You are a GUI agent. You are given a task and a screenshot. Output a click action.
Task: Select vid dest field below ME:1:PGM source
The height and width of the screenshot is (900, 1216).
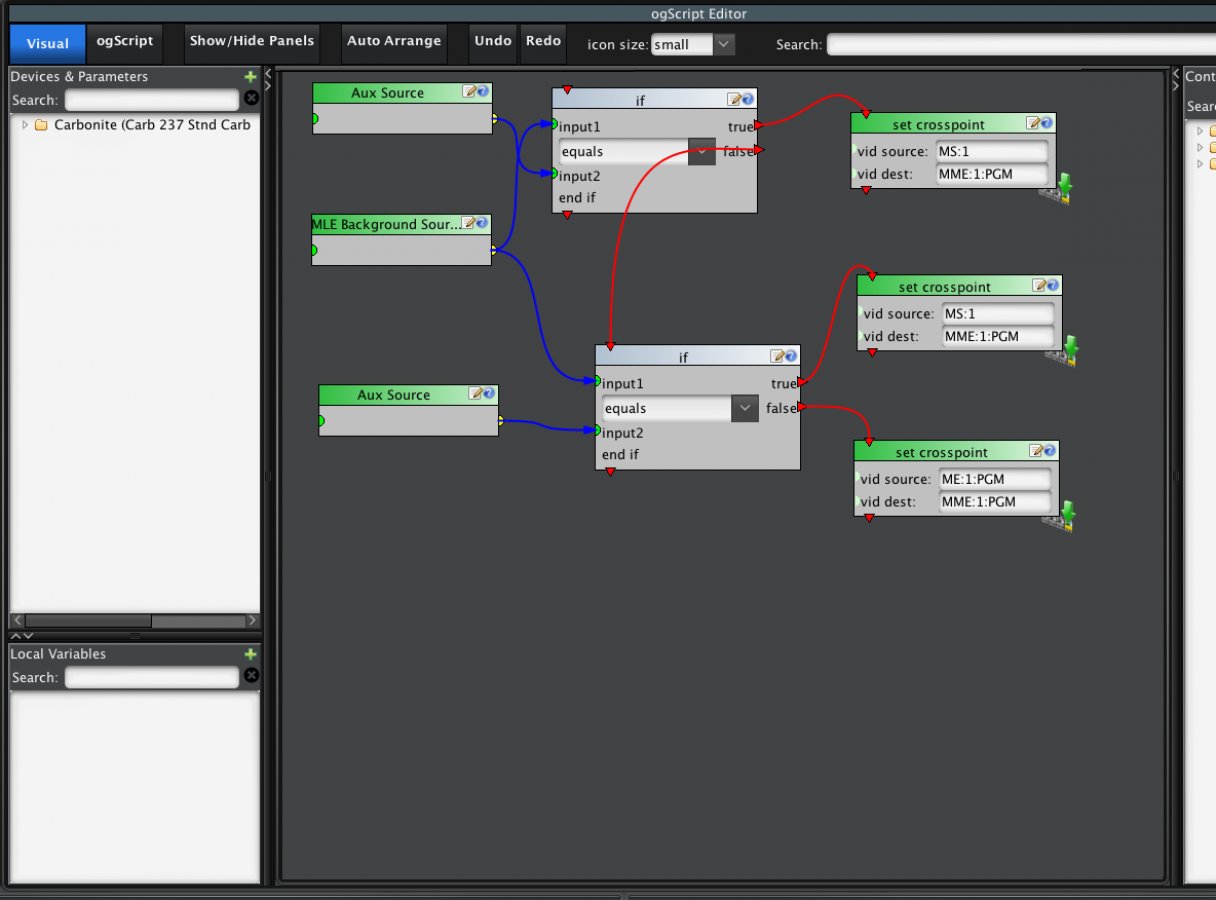(995, 502)
